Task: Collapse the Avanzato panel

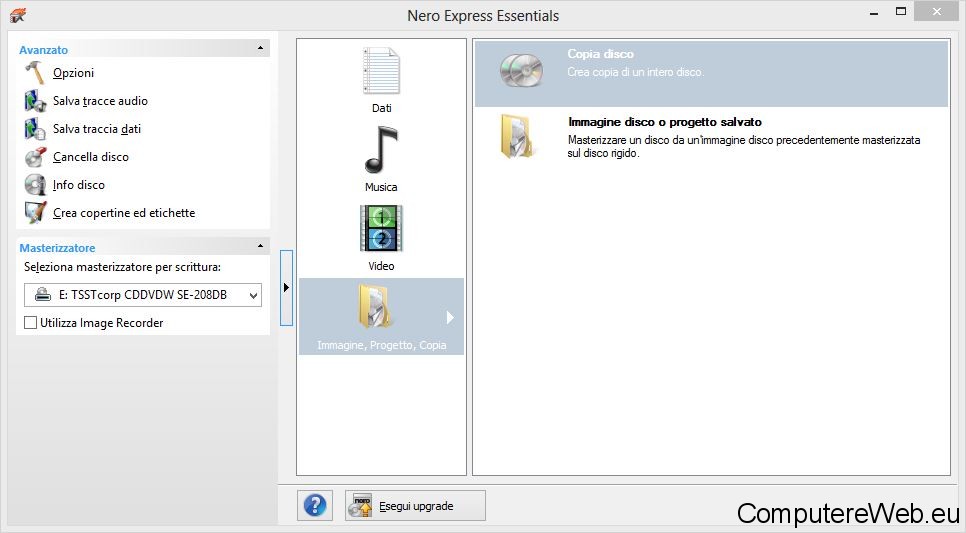Action: pos(260,48)
